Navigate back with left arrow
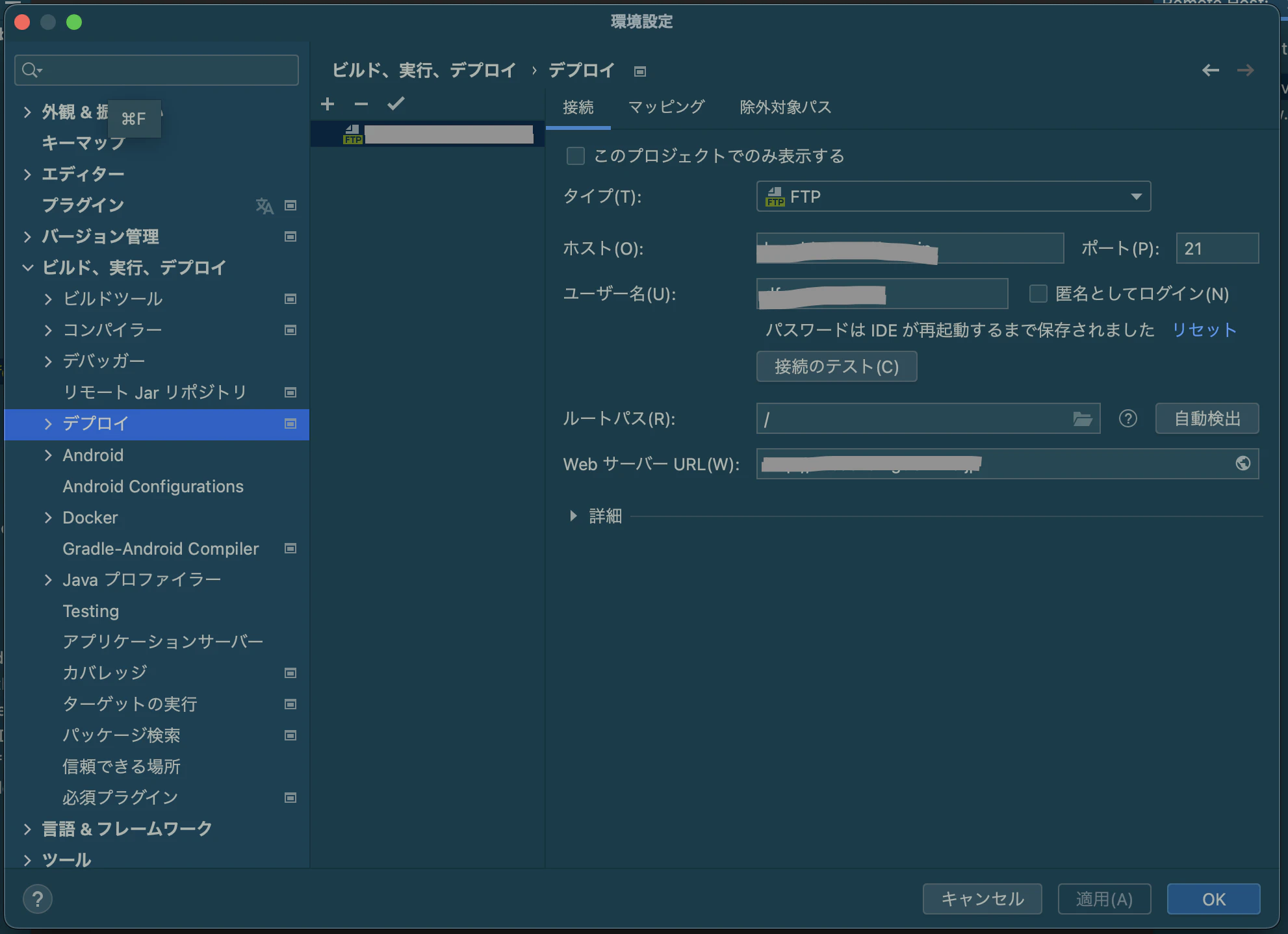The height and width of the screenshot is (934, 1288). [1210, 70]
